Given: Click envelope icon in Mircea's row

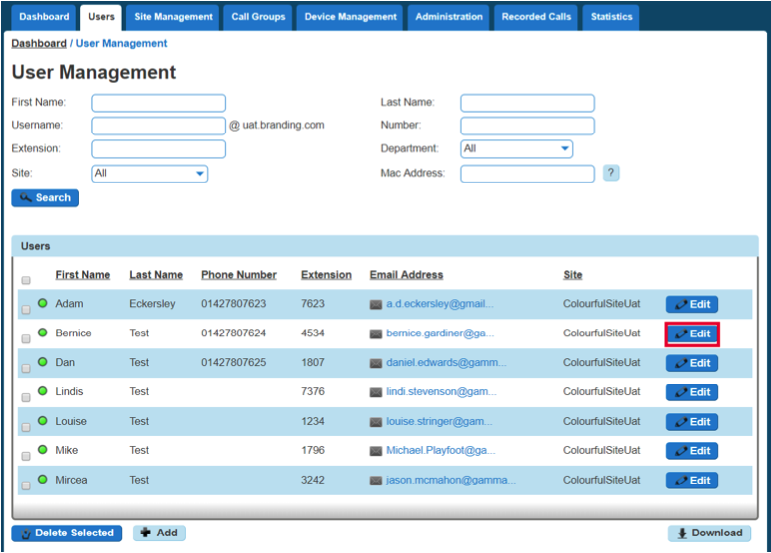Looking at the screenshot, I should point(376,481).
